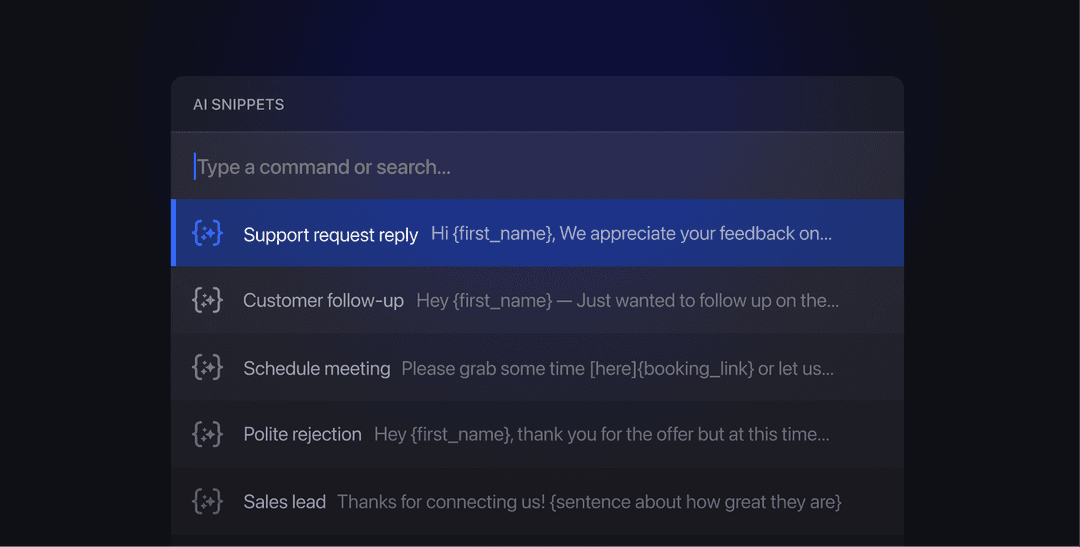
Task: Click the AI SNIPPETS header label
Action: point(238,104)
